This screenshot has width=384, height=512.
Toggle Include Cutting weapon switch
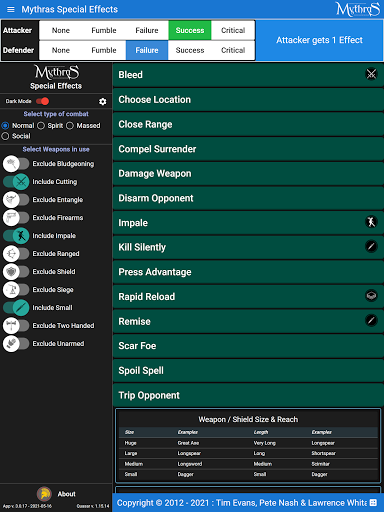(16, 182)
